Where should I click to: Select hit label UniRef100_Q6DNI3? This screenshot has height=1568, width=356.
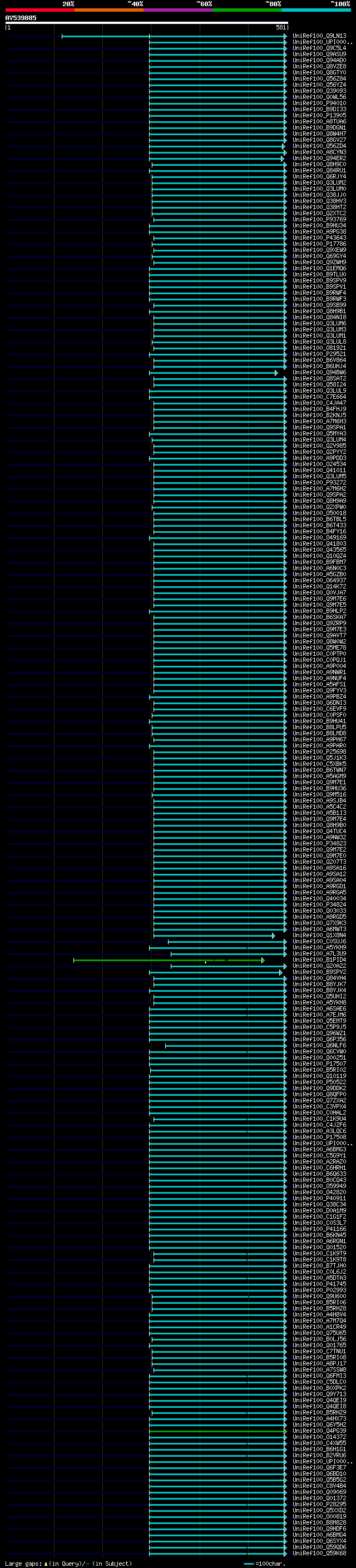(319, 703)
